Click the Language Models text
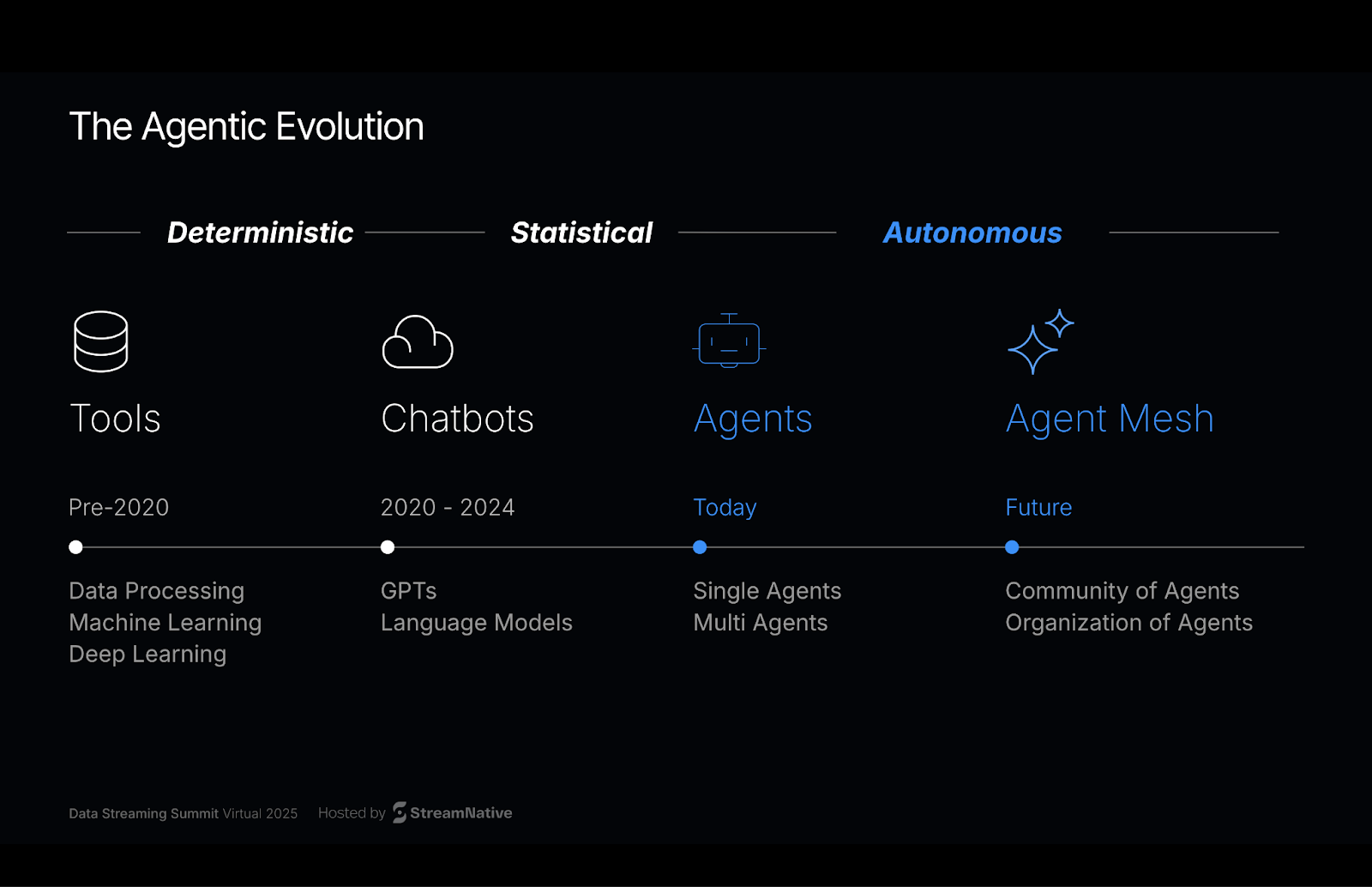This screenshot has width=1372, height=887. pos(476,623)
